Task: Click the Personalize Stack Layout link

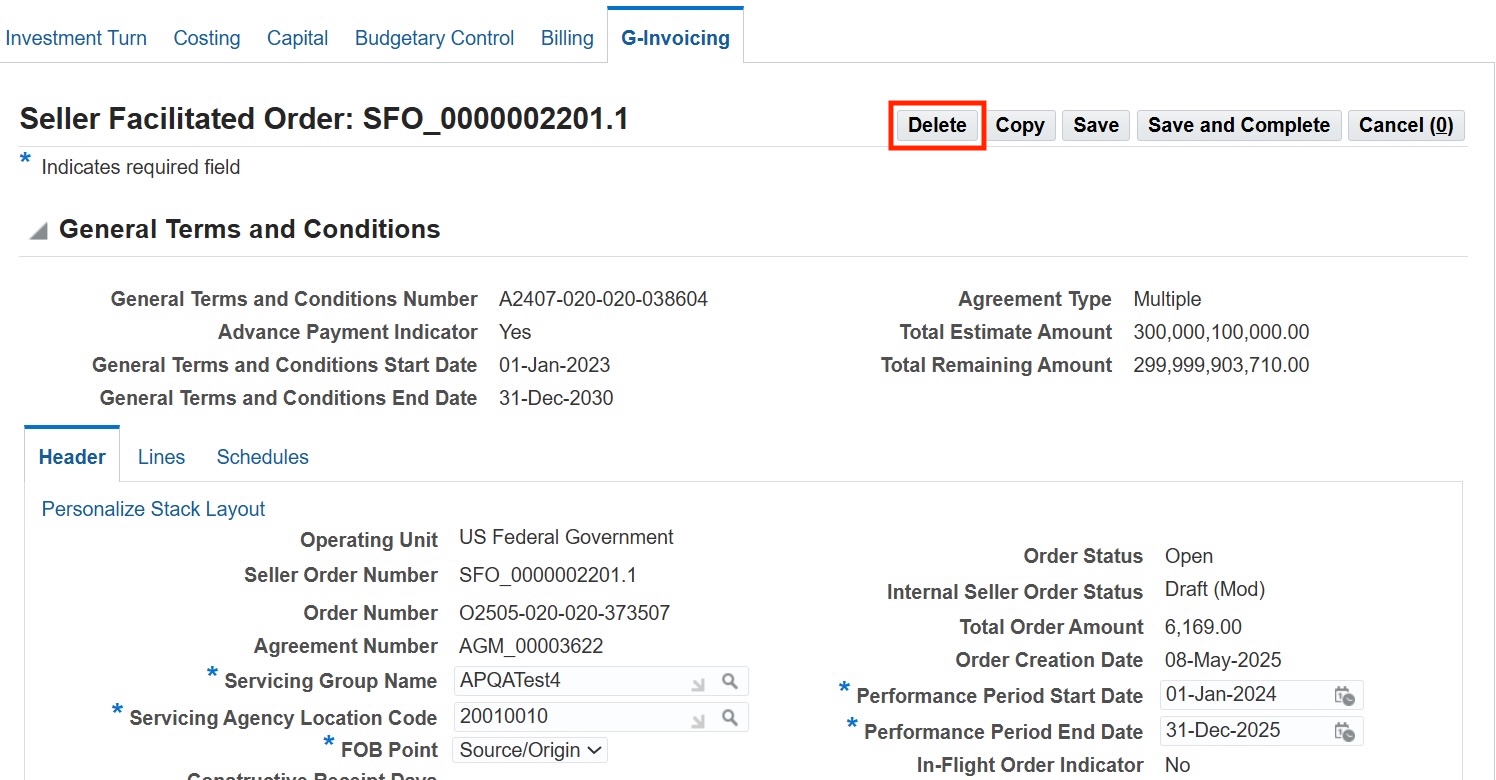Action: coord(153,509)
